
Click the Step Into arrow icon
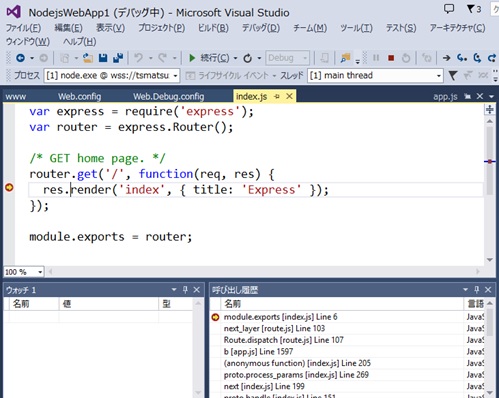point(462,58)
